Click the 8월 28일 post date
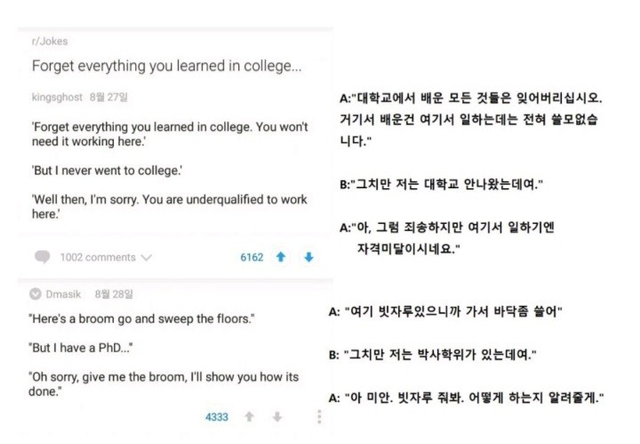This screenshot has height=444, width=640. [114, 294]
